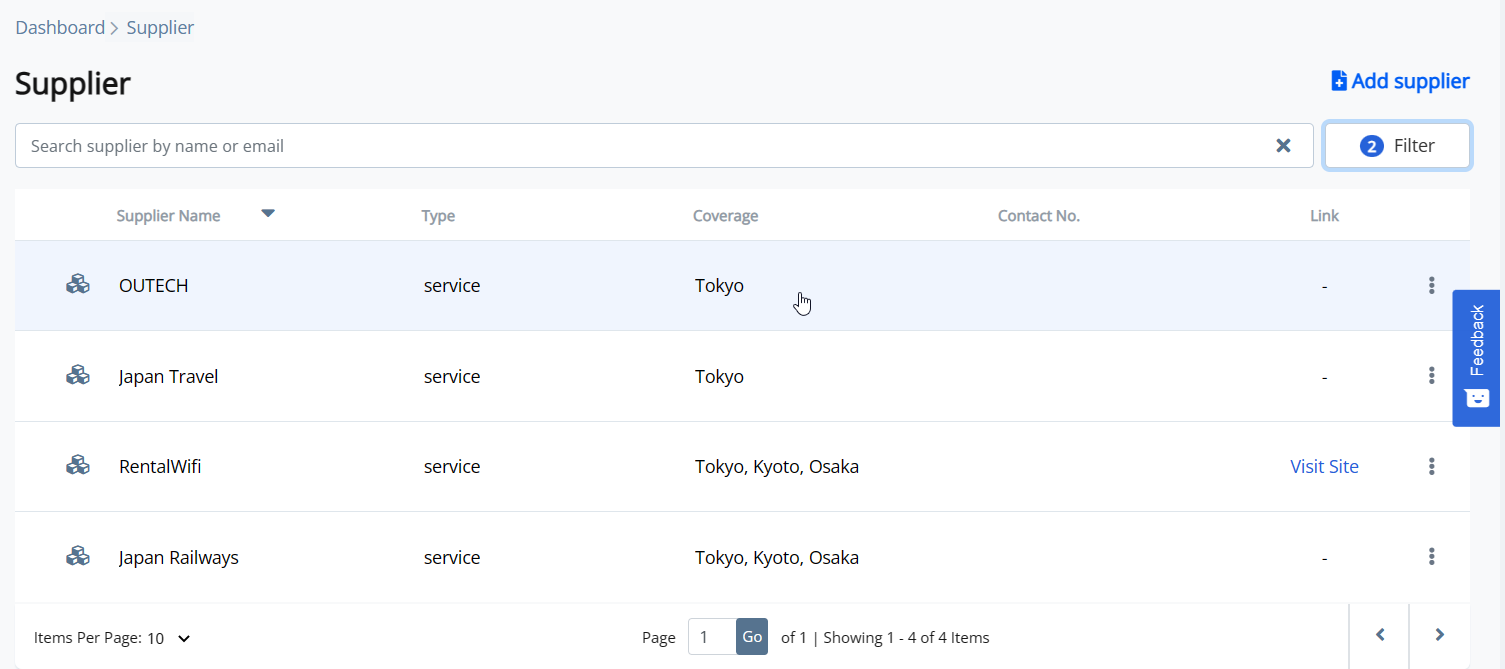This screenshot has height=669, width=1505.
Task: Select the Japan Railways supplier name
Action: (178, 558)
